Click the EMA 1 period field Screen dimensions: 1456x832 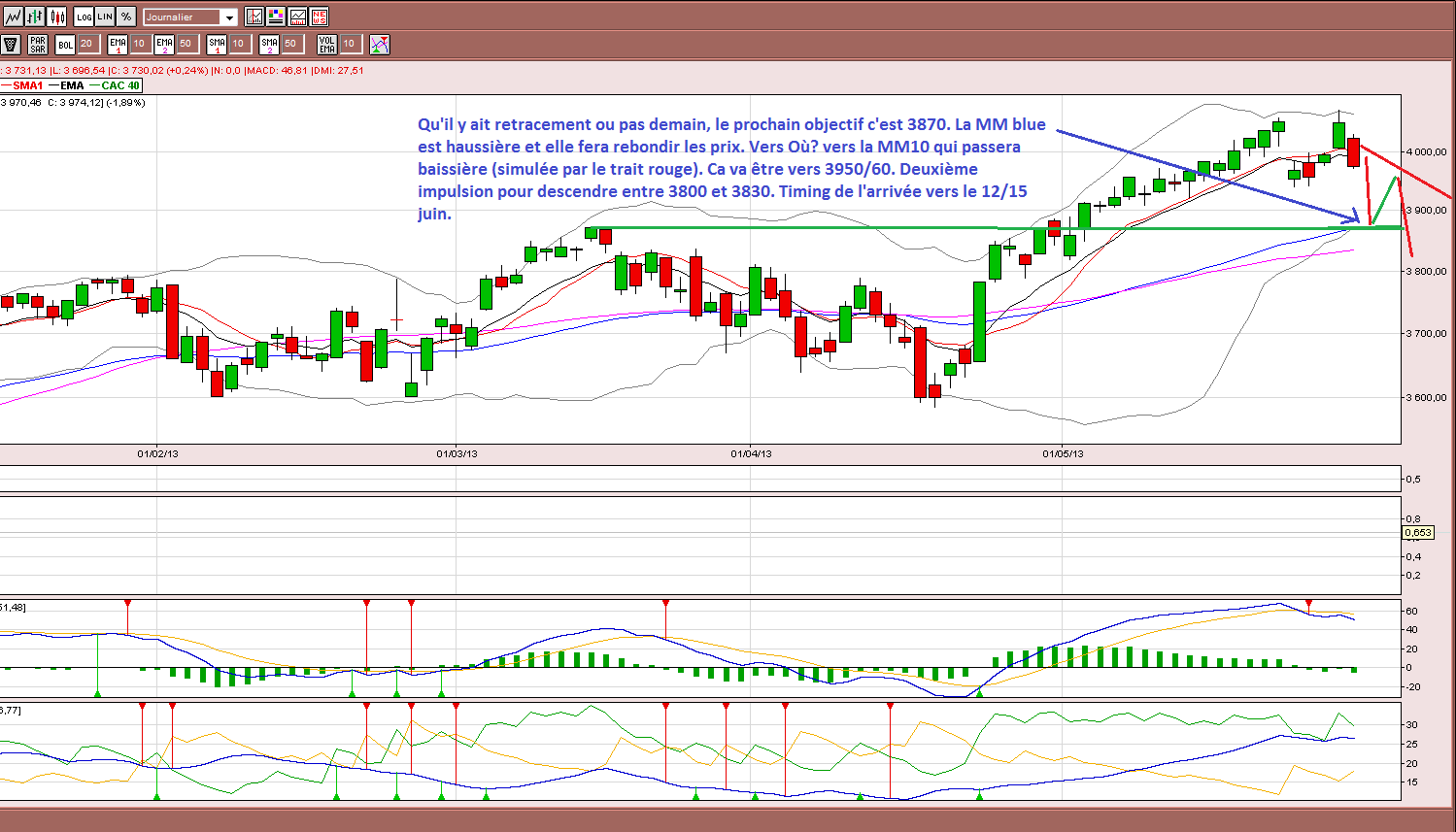click(x=140, y=44)
